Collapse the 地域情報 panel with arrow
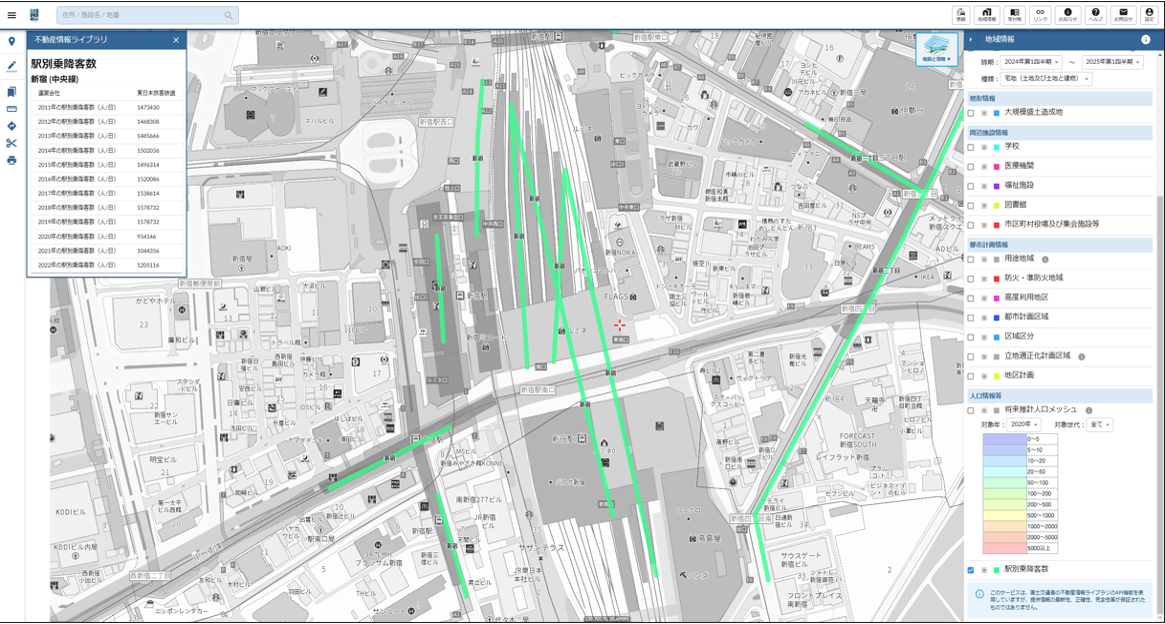The height and width of the screenshot is (624, 1165). 970,40
